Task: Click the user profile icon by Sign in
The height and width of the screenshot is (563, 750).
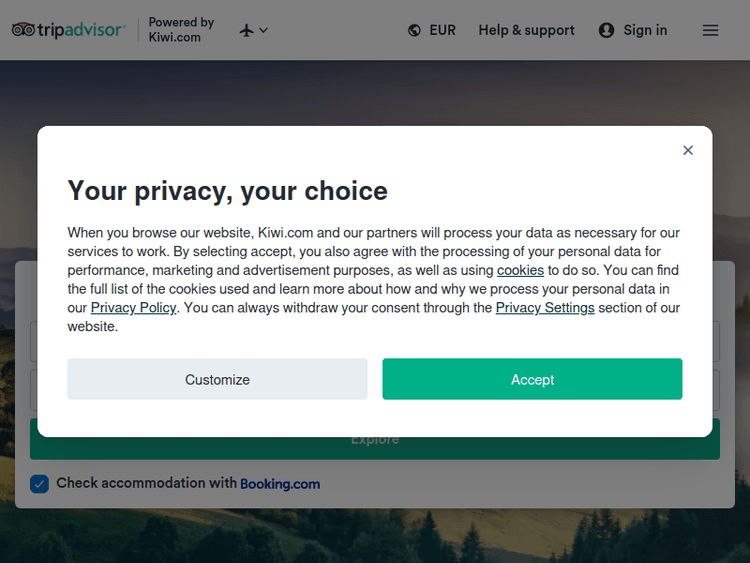Action: click(x=606, y=30)
